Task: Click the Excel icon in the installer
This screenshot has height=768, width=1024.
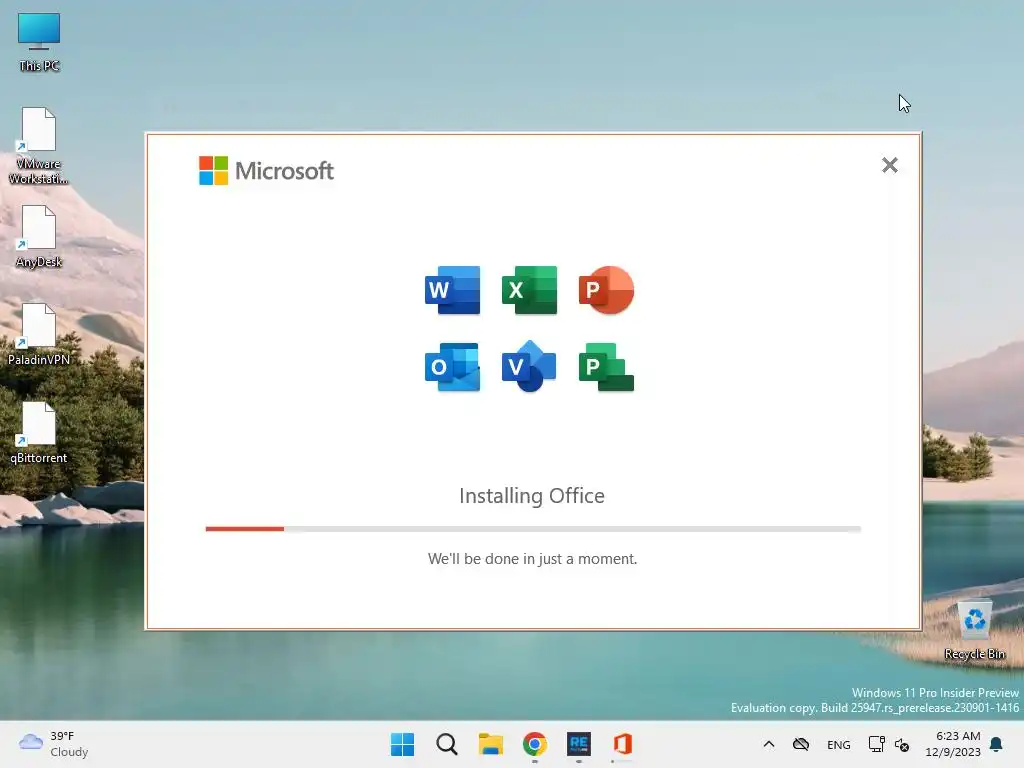Action: (530, 290)
